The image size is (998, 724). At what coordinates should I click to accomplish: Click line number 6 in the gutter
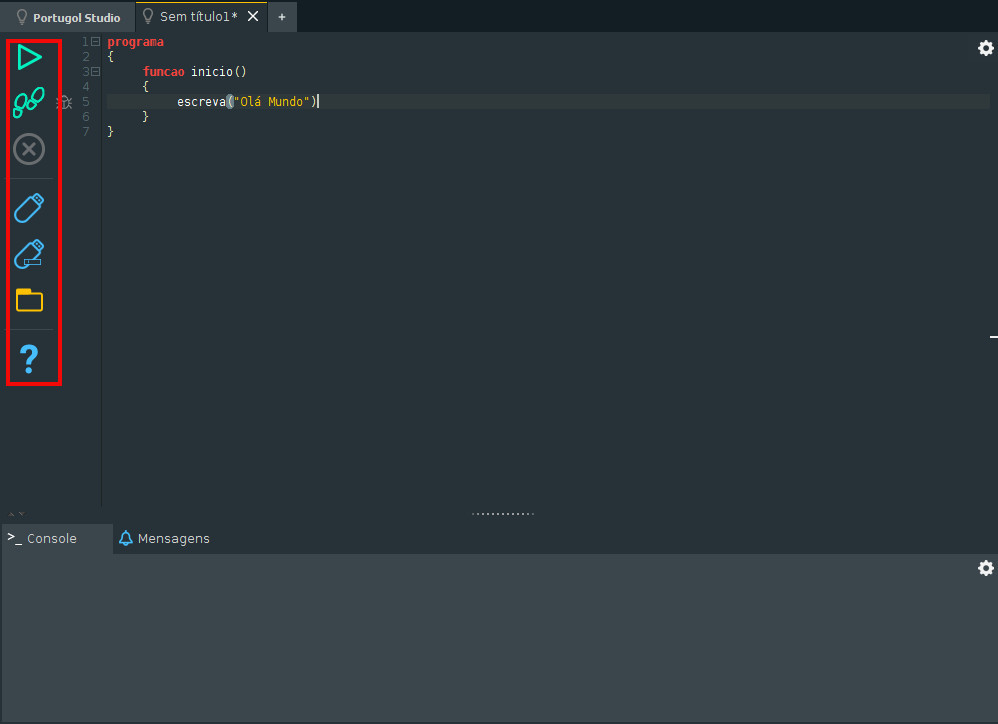click(x=86, y=116)
